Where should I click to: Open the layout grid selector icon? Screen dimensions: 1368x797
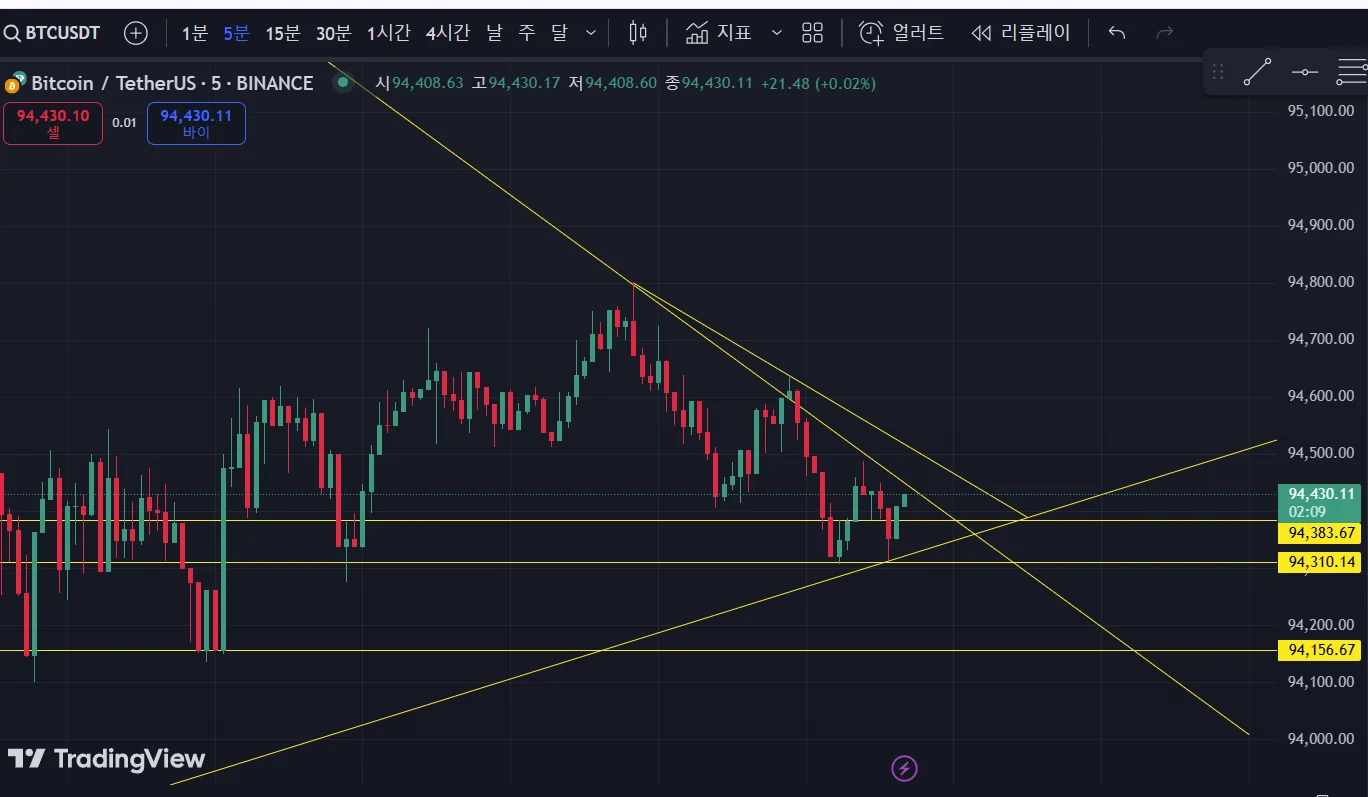coord(812,33)
